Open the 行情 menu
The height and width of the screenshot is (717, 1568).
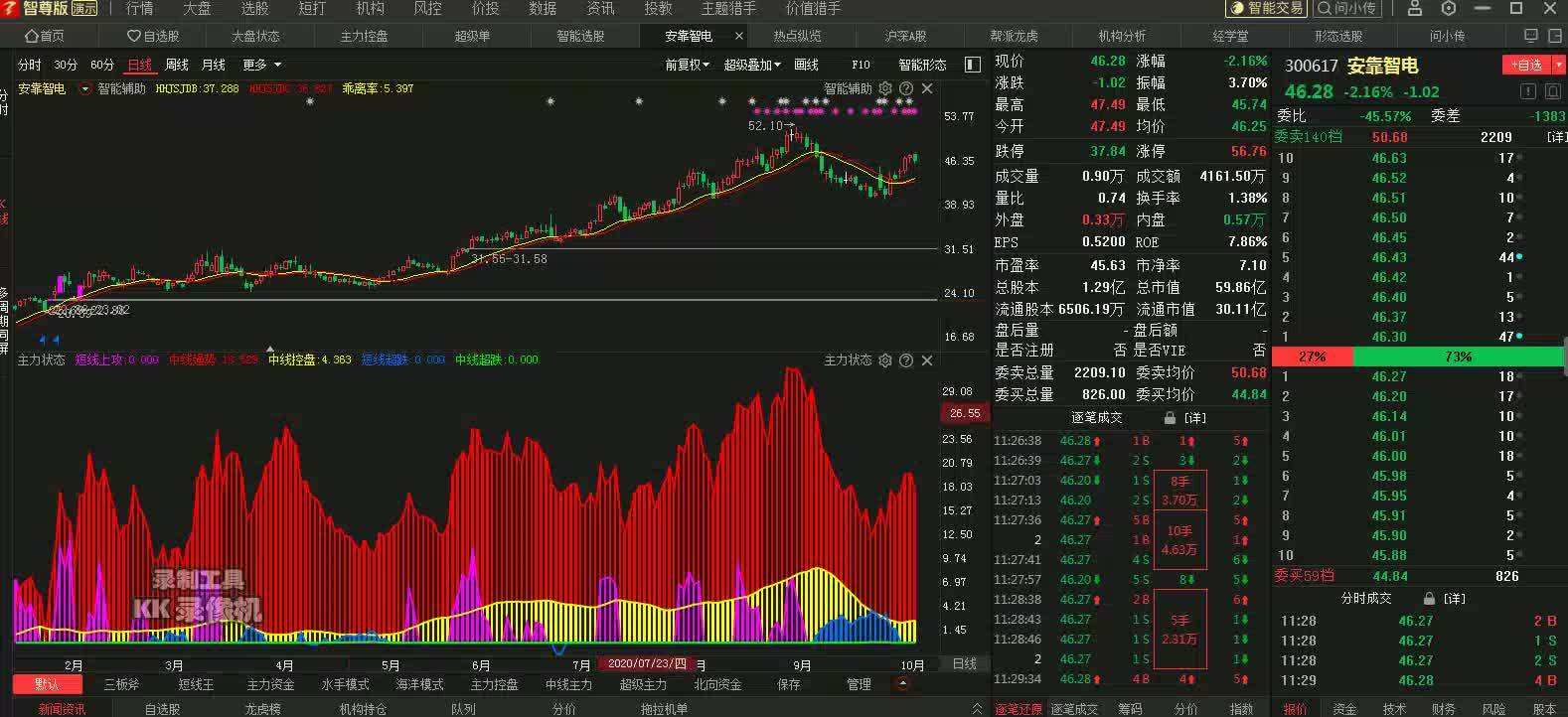coord(139,8)
